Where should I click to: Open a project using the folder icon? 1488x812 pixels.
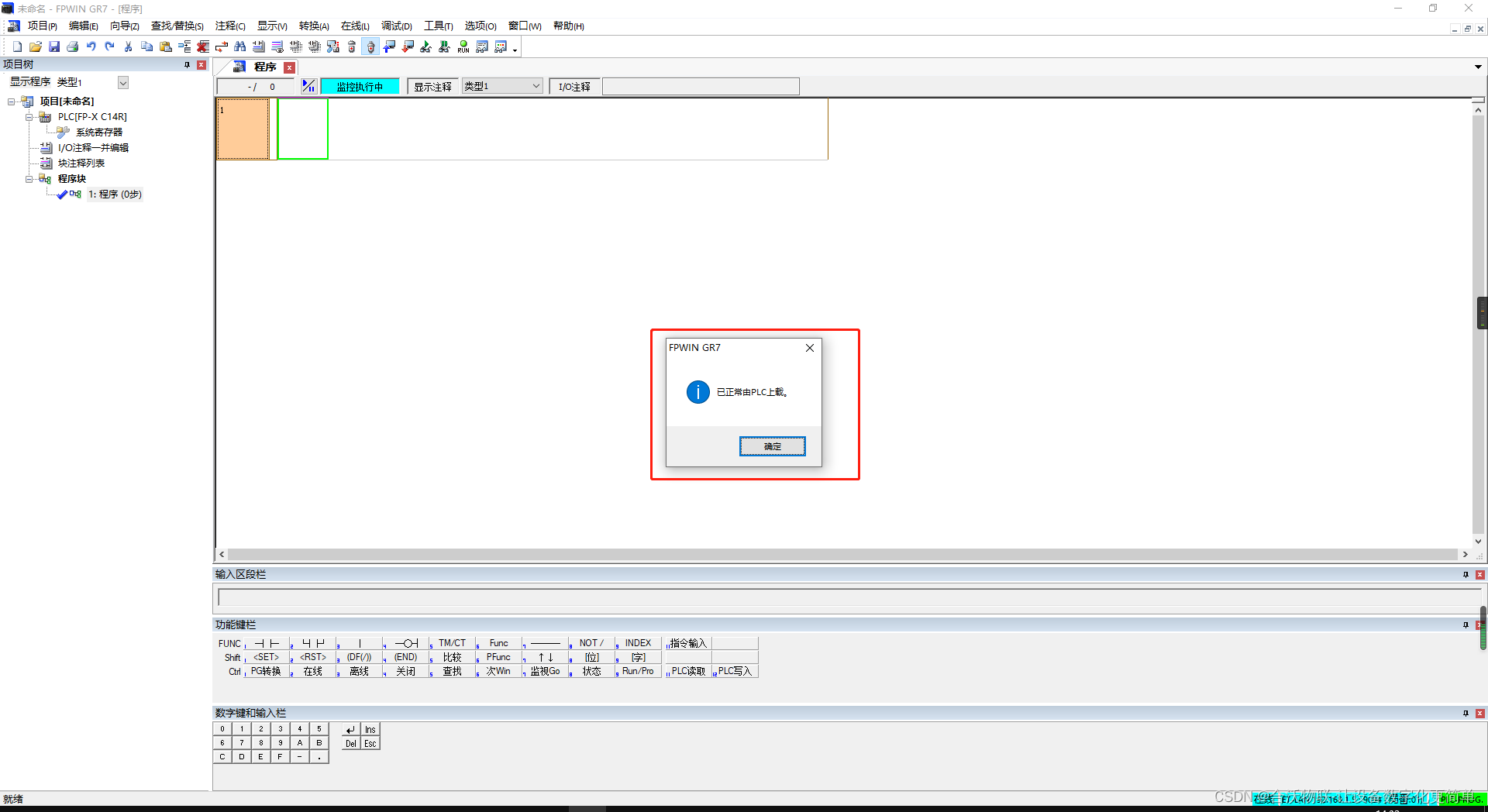(36, 47)
